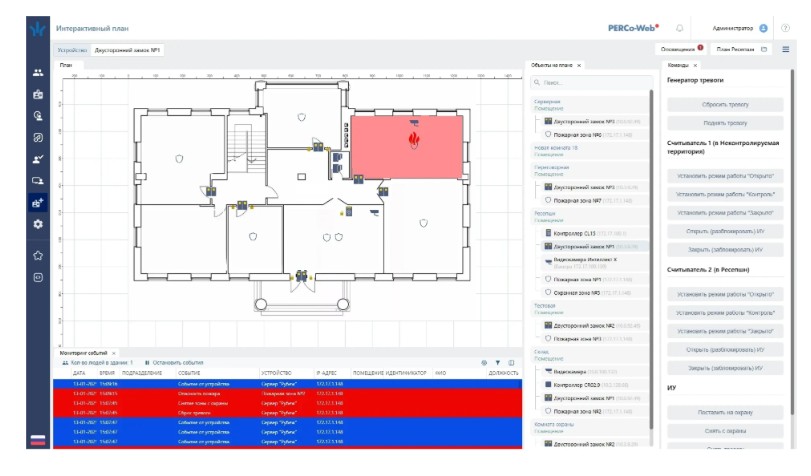Open the hamburger menu at top right

pos(786,48)
